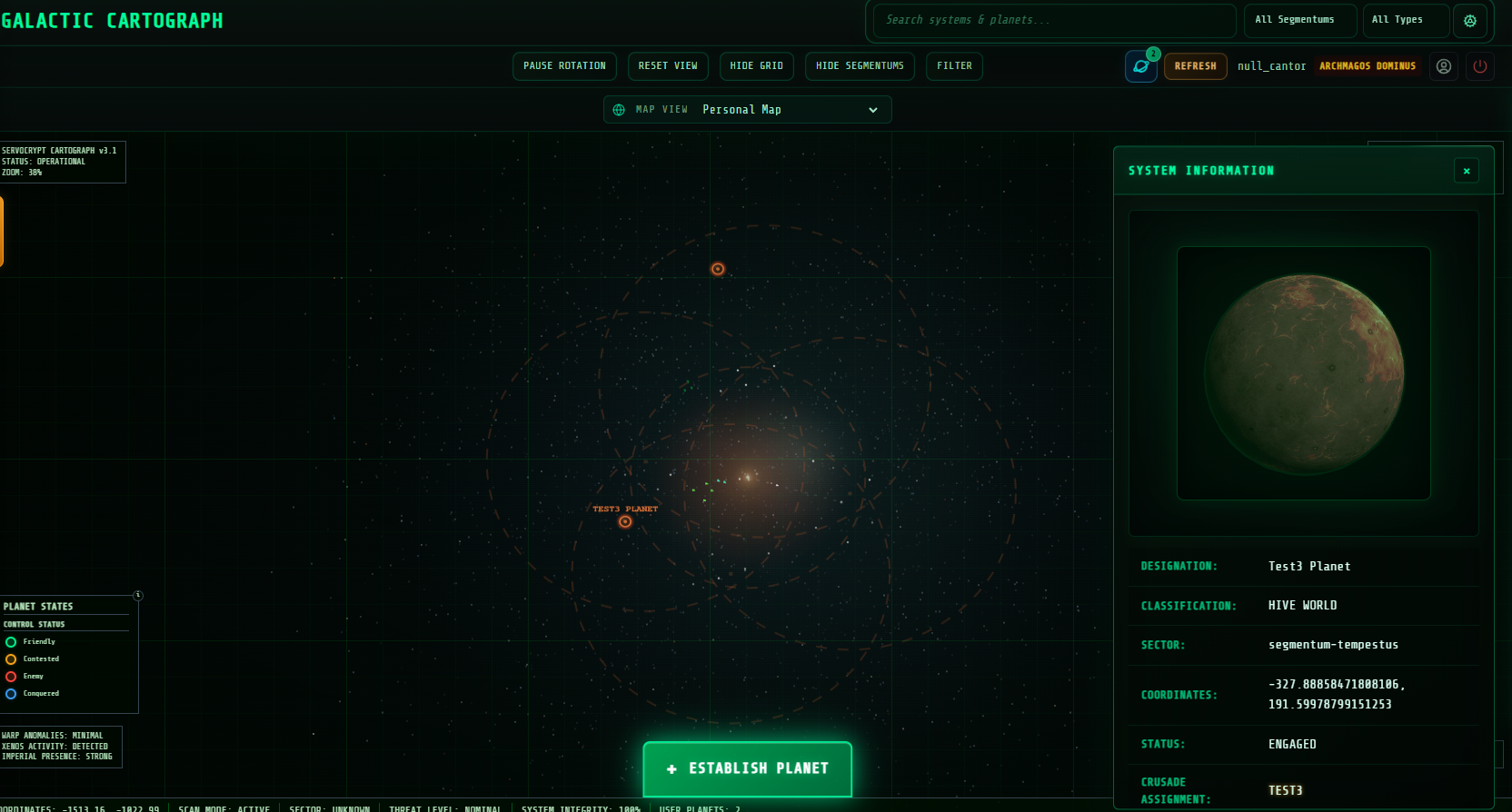Click System Integrity: 100% in status bar
1512x812 pixels.
(x=581, y=808)
